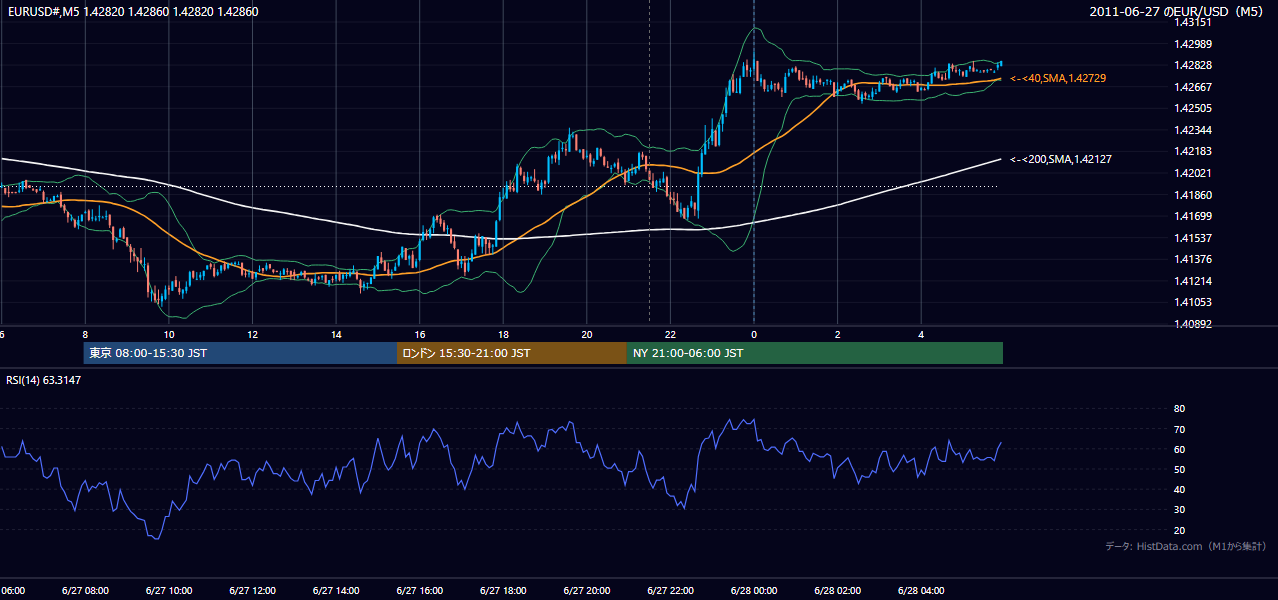
Task: Click the hour marker 10 under price chart
Action: coord(169,335)
